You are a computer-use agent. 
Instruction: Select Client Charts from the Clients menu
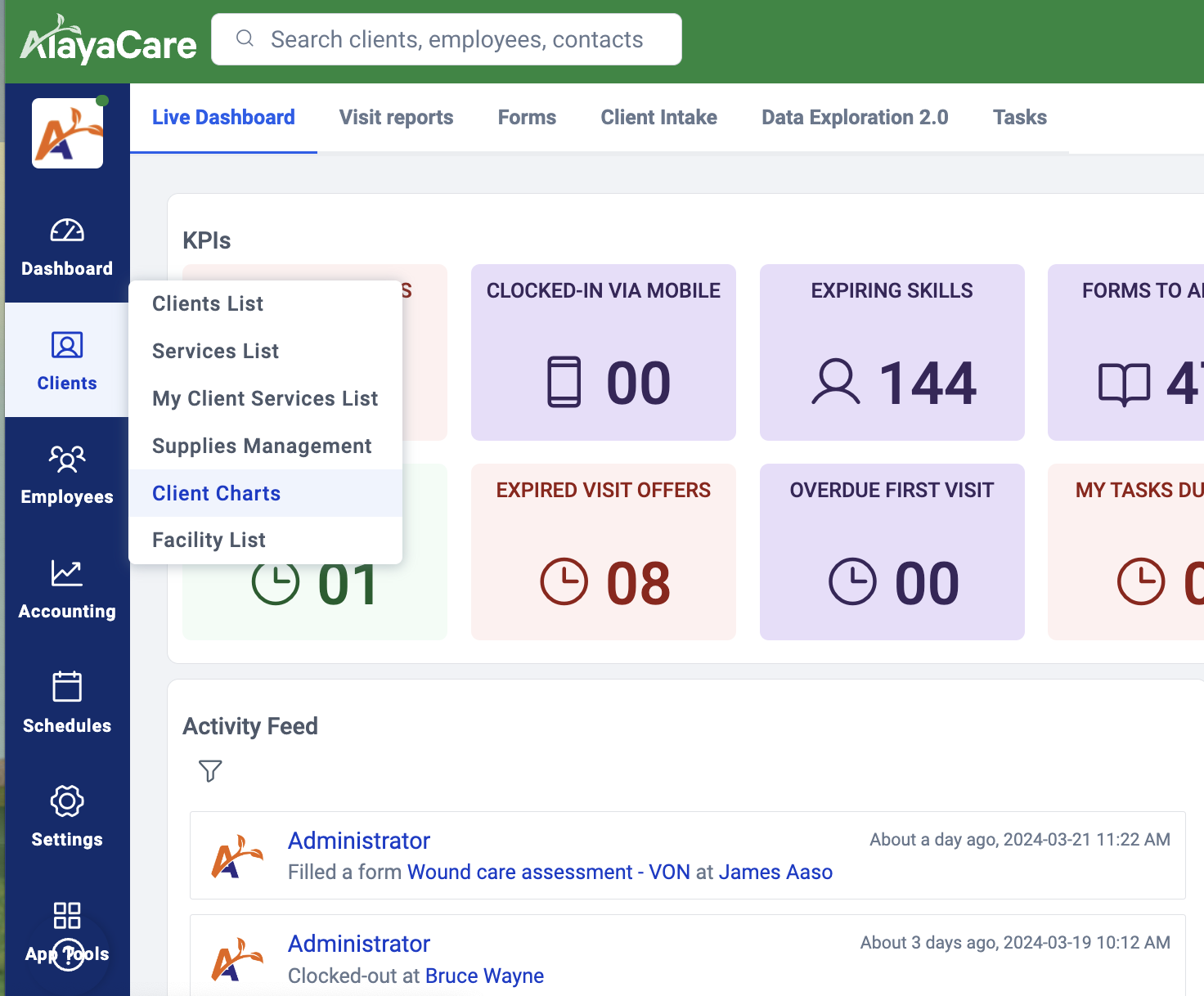(217, 493)
